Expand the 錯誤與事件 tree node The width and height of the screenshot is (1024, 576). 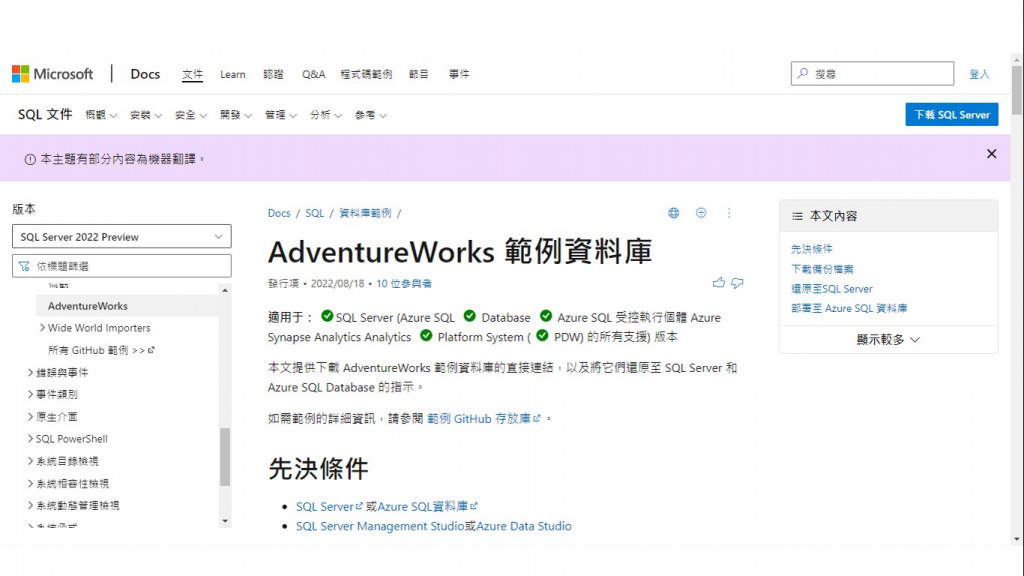click(x=30, y=372)
